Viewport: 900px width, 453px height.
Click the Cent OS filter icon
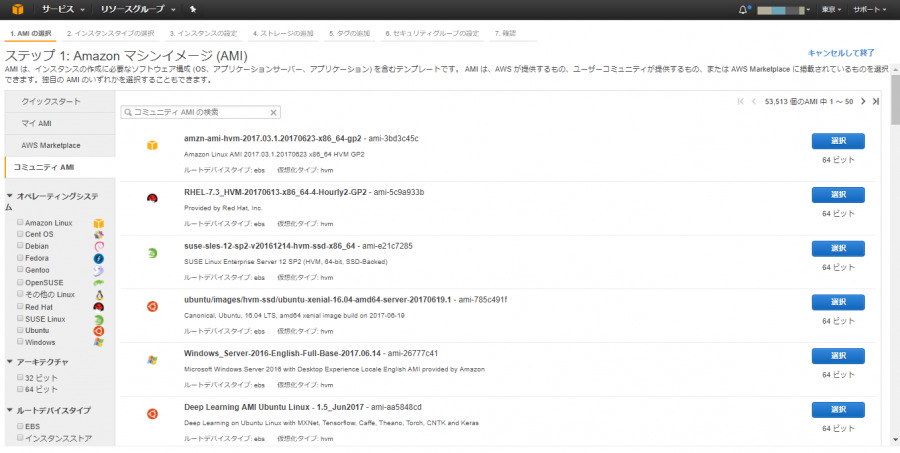[99, 235]
